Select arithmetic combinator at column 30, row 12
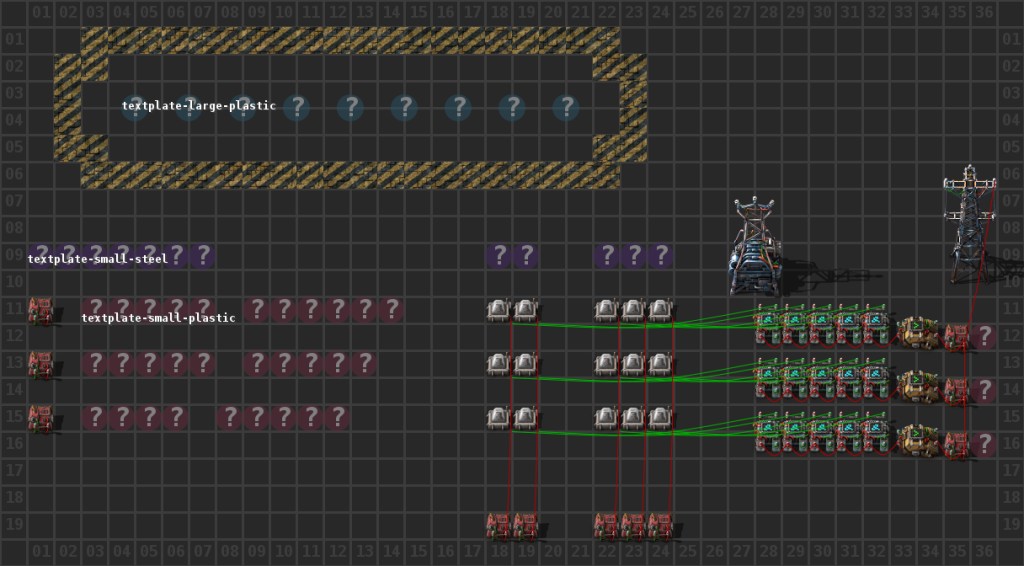 [822, 324]
